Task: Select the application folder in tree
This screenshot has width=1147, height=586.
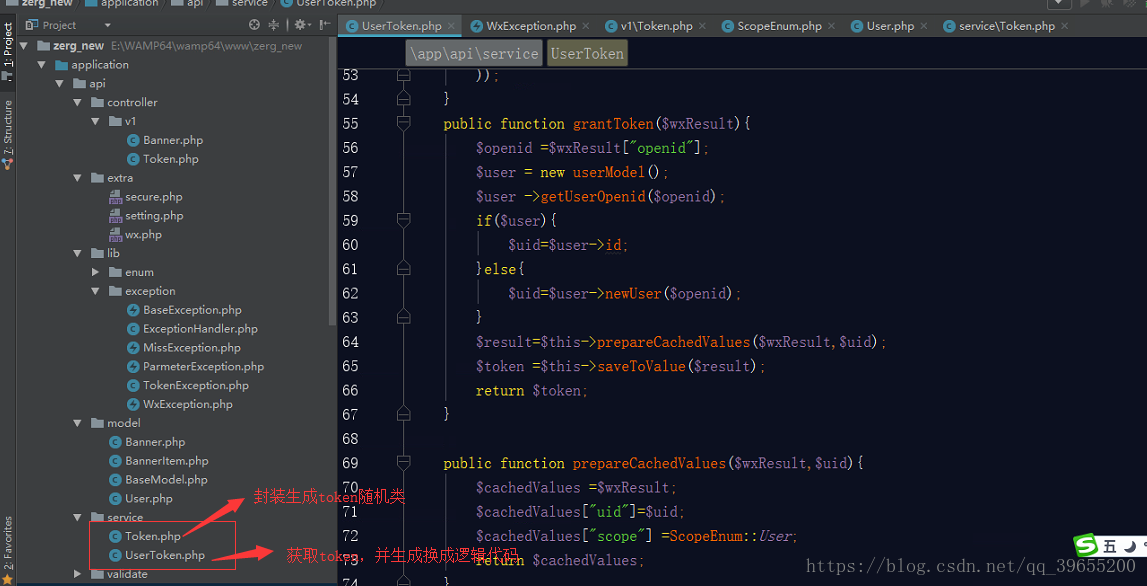Action: [99, 64]
